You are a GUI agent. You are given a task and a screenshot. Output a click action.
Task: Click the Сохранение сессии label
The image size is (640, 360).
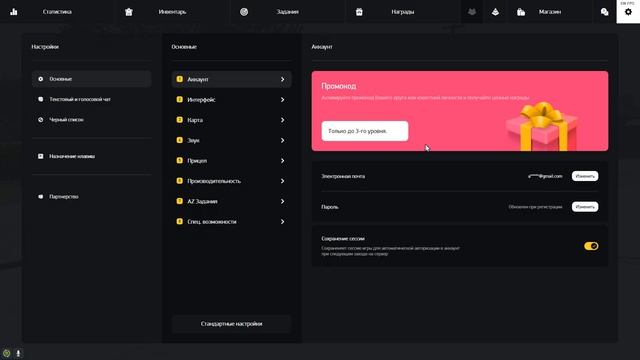coord(343,238)
